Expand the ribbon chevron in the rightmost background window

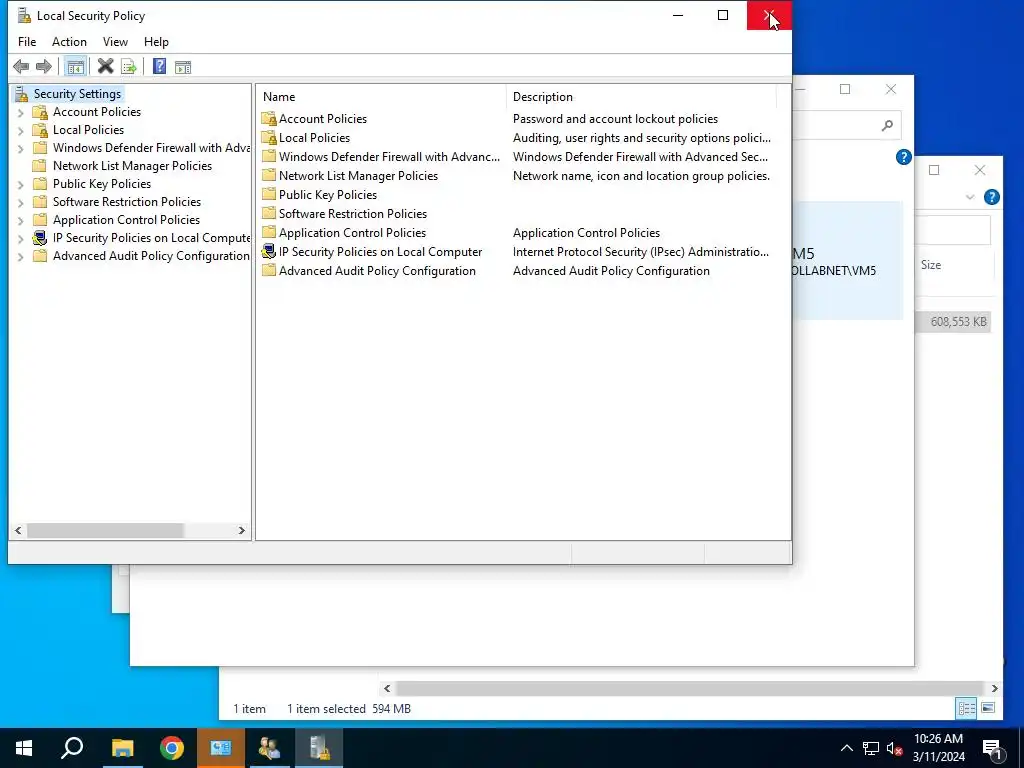(970, 197)
